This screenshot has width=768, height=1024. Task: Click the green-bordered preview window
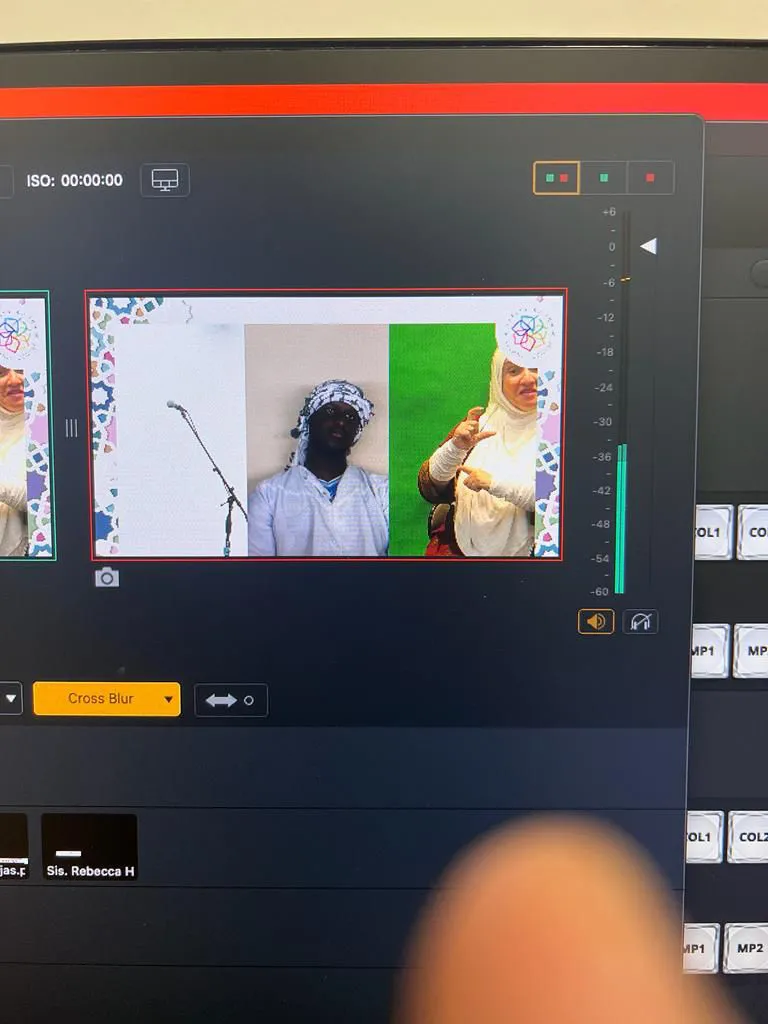[x=25, y=425]
